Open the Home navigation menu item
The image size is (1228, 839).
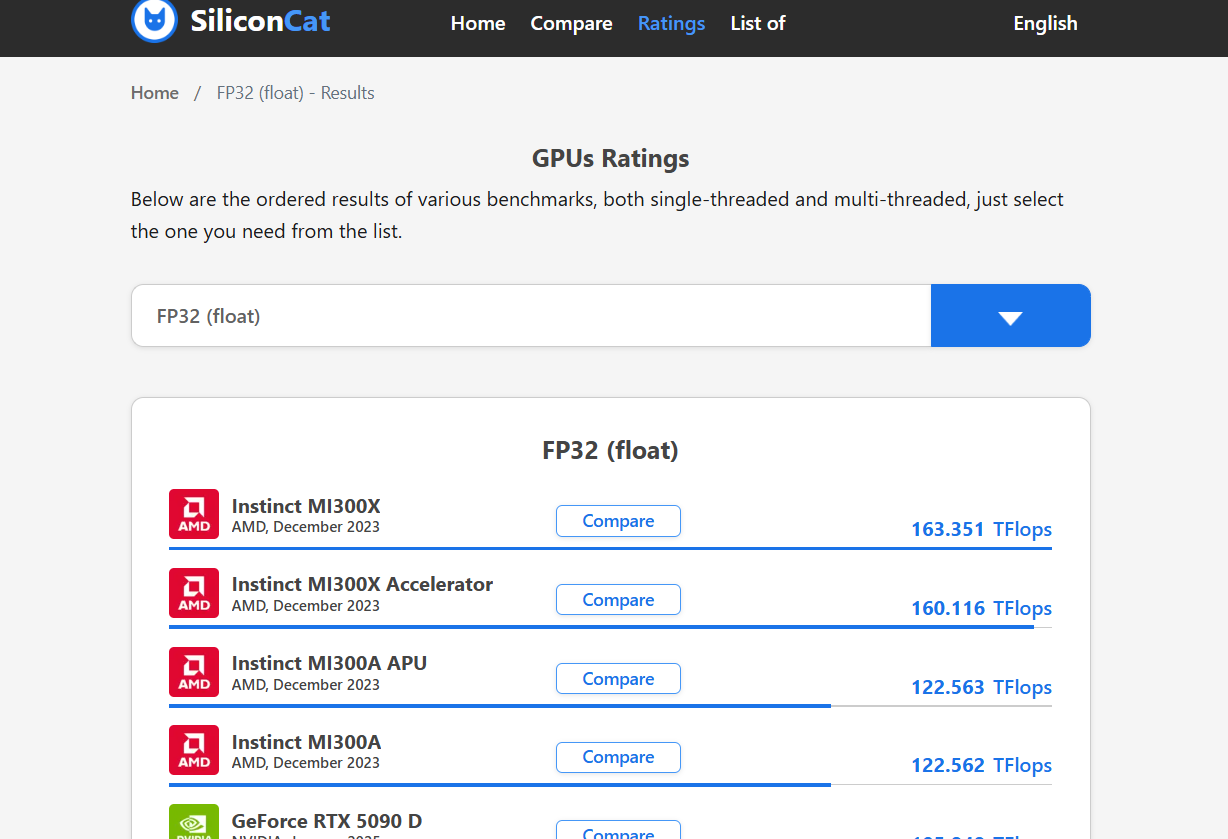(478, 23)
